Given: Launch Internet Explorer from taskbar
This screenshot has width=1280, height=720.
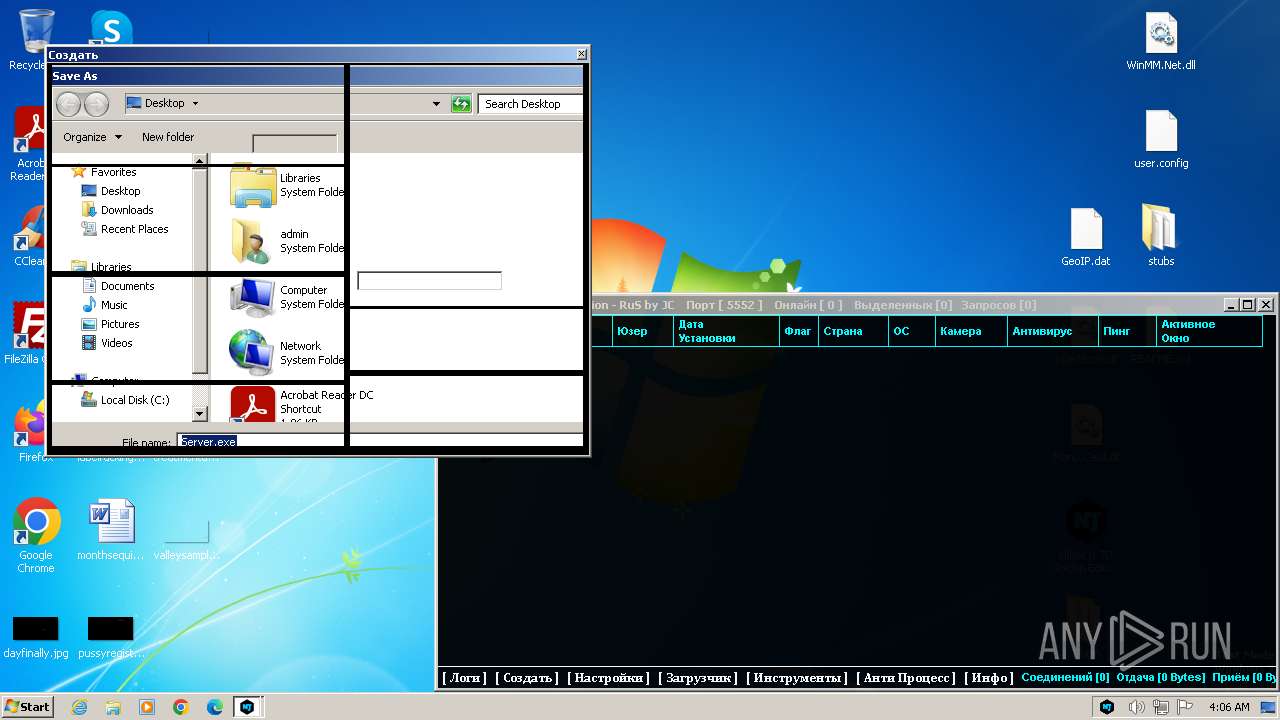Looking at the screenshot, I should 79,707.
